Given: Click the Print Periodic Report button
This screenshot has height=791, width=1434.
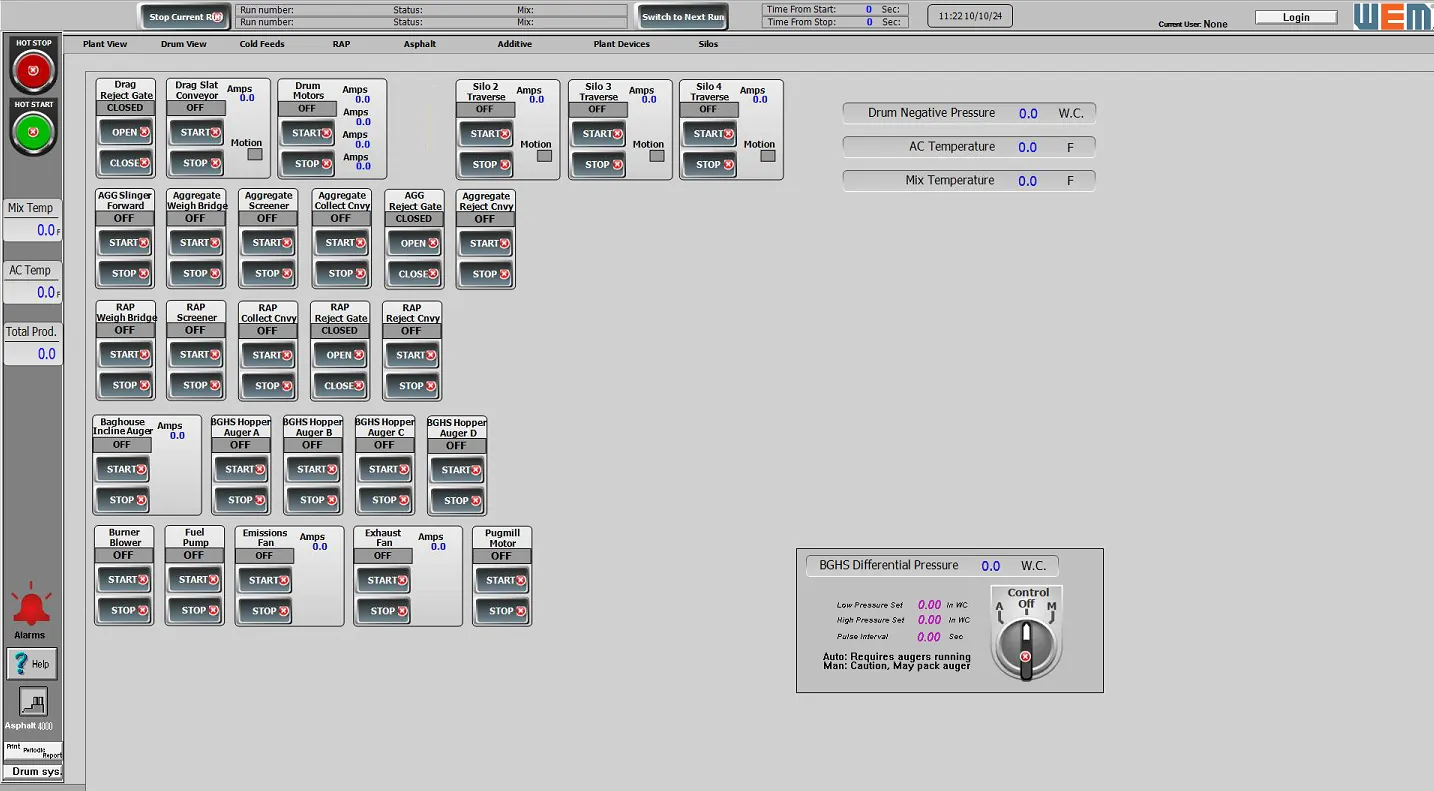Looking at the screenshot, I should point(33,751).
